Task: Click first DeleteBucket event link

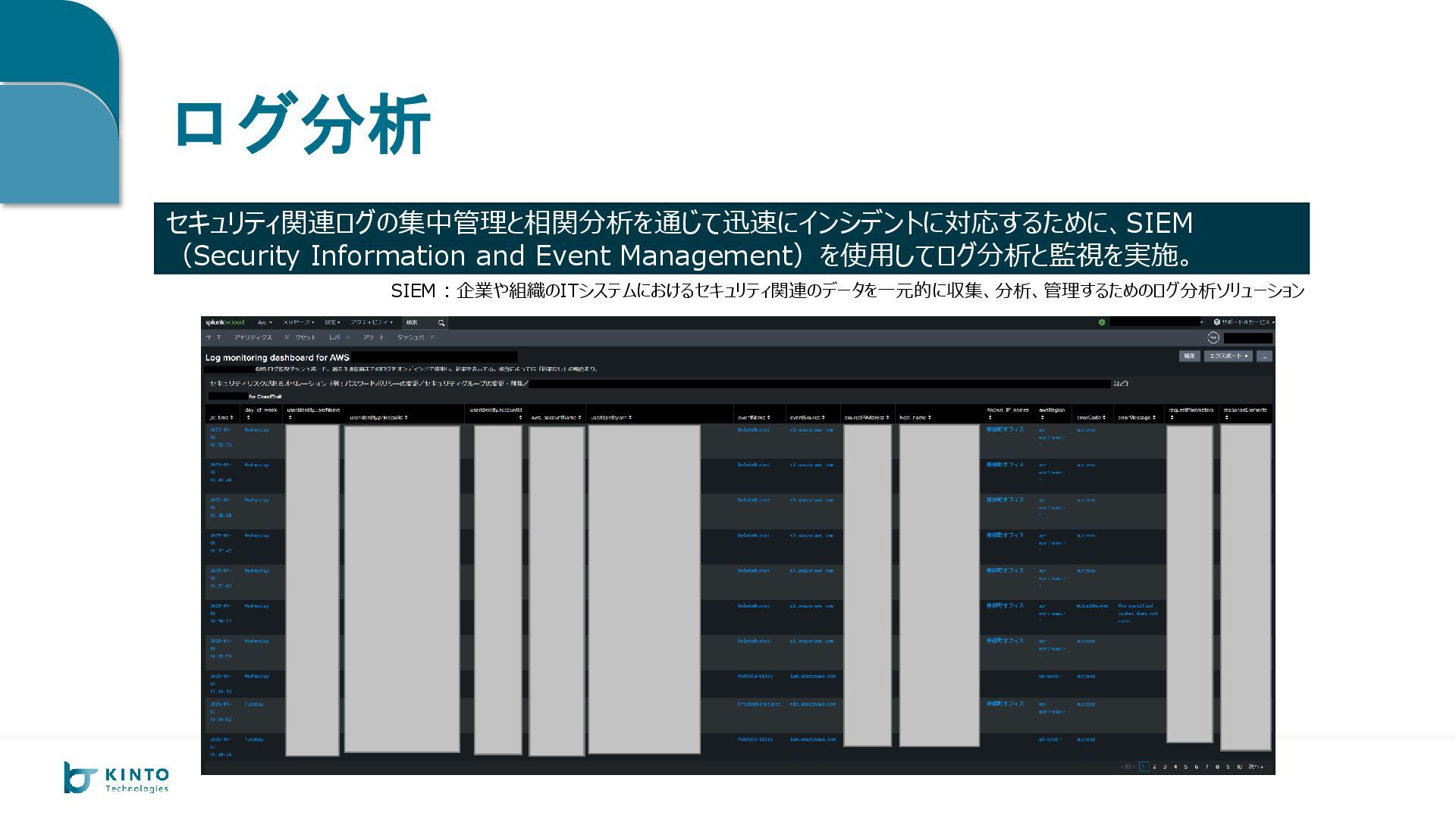Action: pyautogui.click(x=753, y=430)
